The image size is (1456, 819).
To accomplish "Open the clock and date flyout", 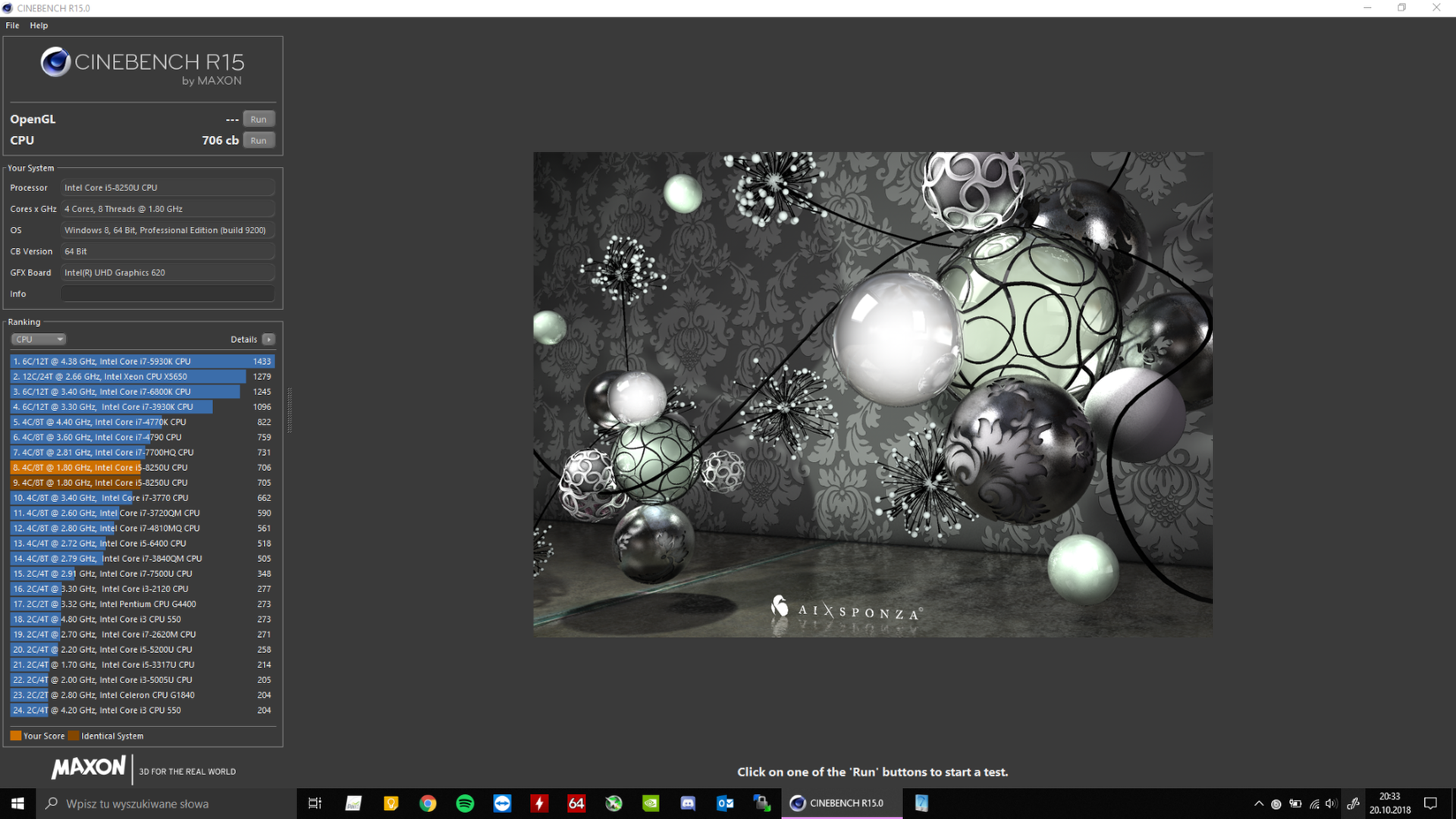I will point(1390,803).
